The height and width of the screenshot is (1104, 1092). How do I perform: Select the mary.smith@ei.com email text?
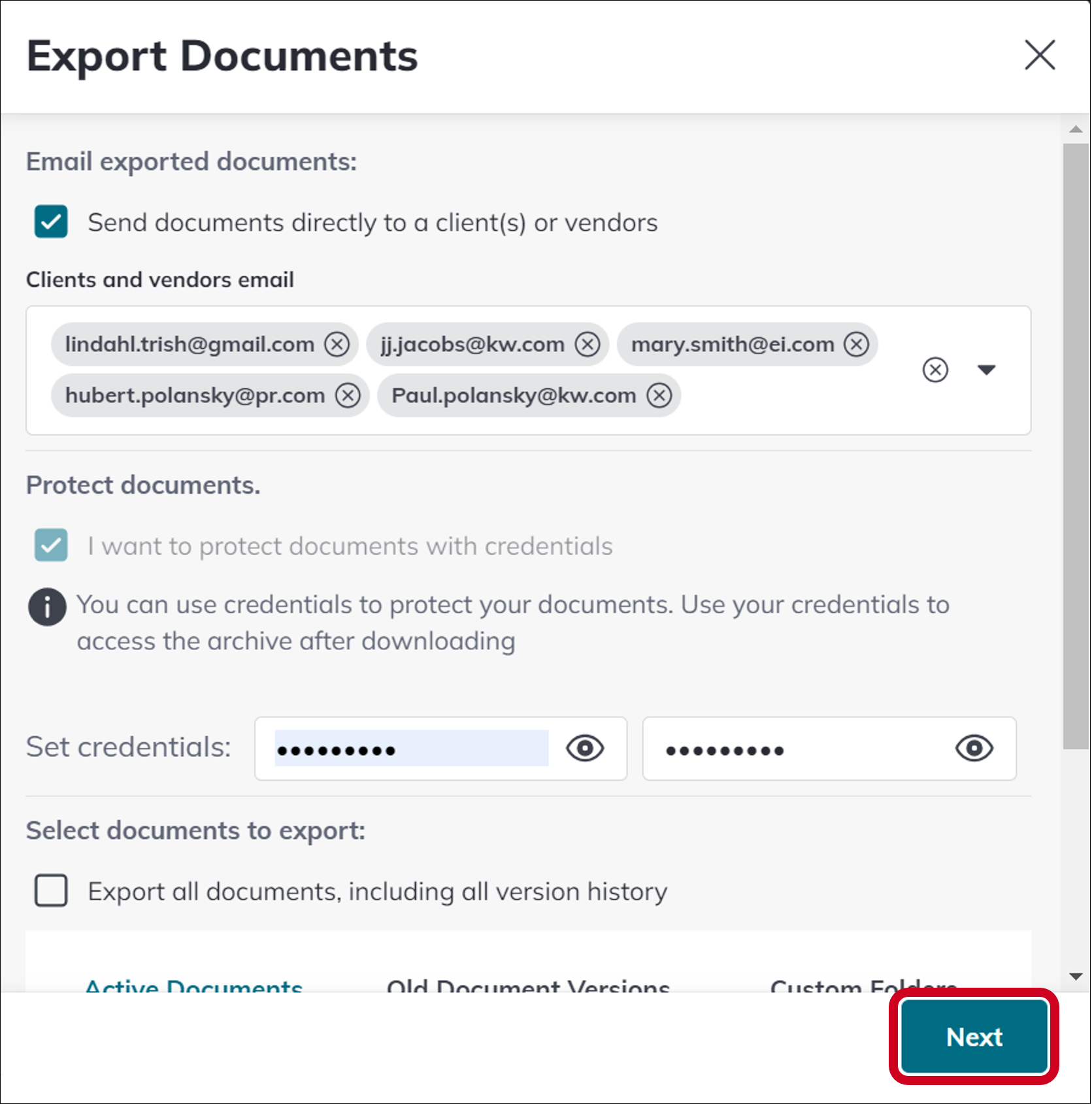(x=733, y=344)
